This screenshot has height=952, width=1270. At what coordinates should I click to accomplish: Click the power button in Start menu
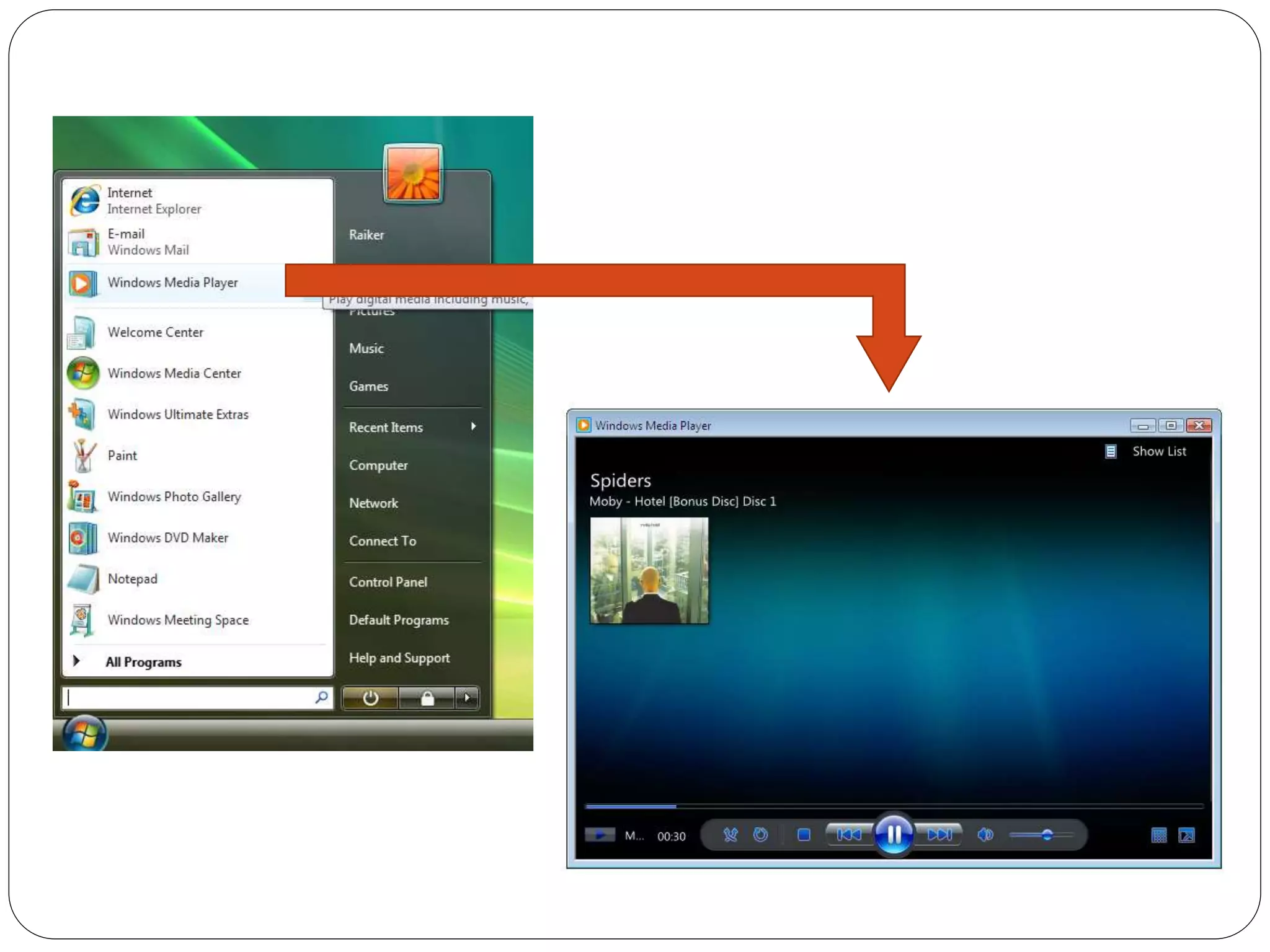pyautogui.click(x=370, y=698)
